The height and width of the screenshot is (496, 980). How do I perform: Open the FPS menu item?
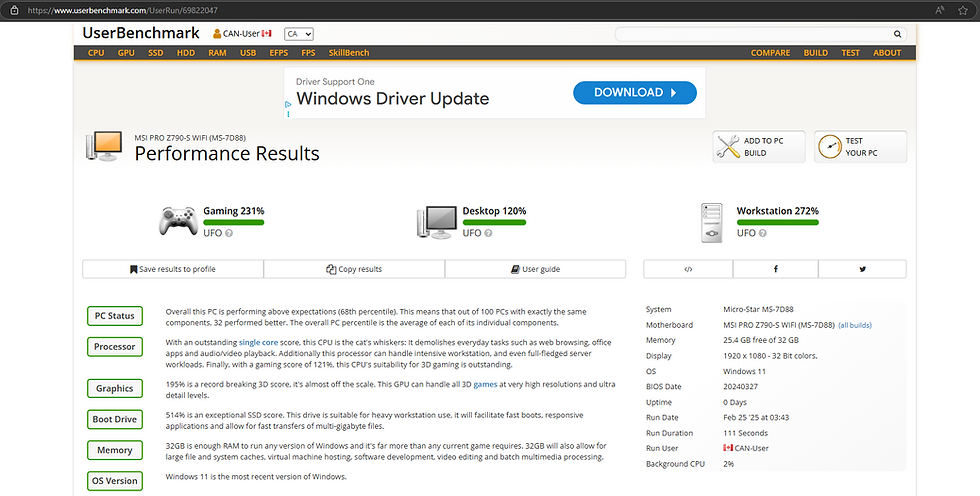coord(308,53)
